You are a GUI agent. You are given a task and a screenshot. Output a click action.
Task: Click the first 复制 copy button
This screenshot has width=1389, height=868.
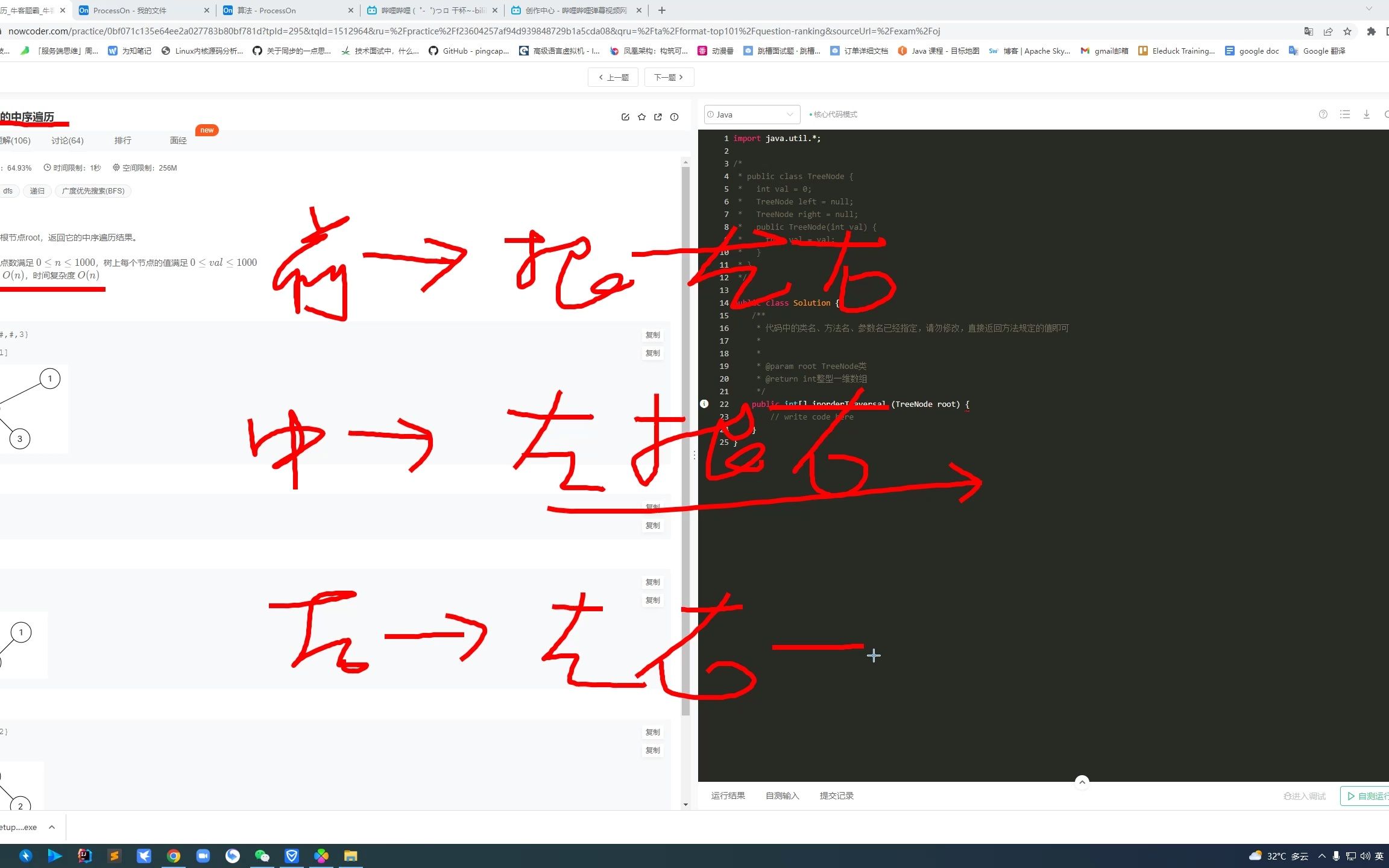(652, 335)
